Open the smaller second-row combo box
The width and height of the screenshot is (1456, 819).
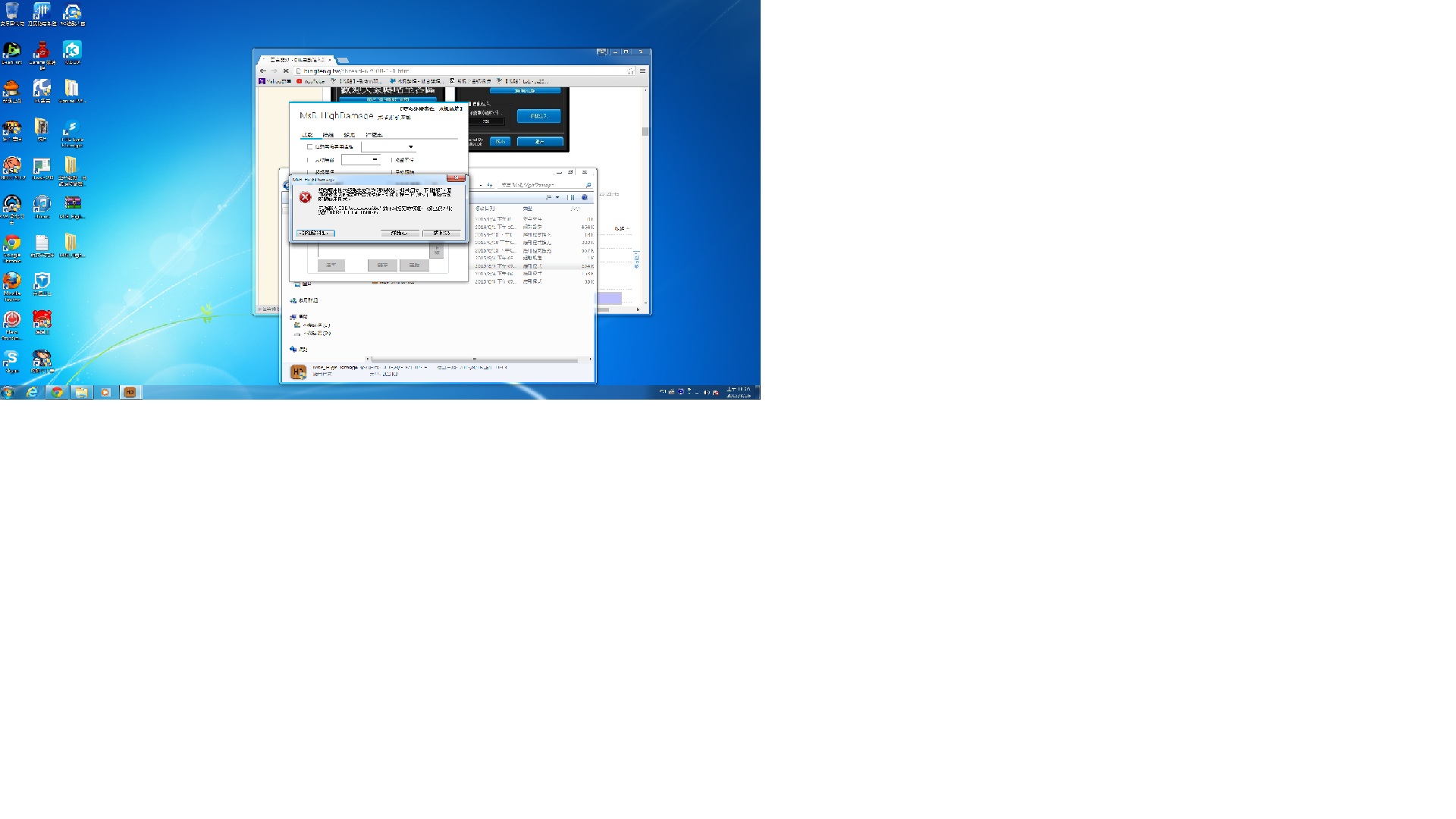pyautogui.click(x=361, y=160)
